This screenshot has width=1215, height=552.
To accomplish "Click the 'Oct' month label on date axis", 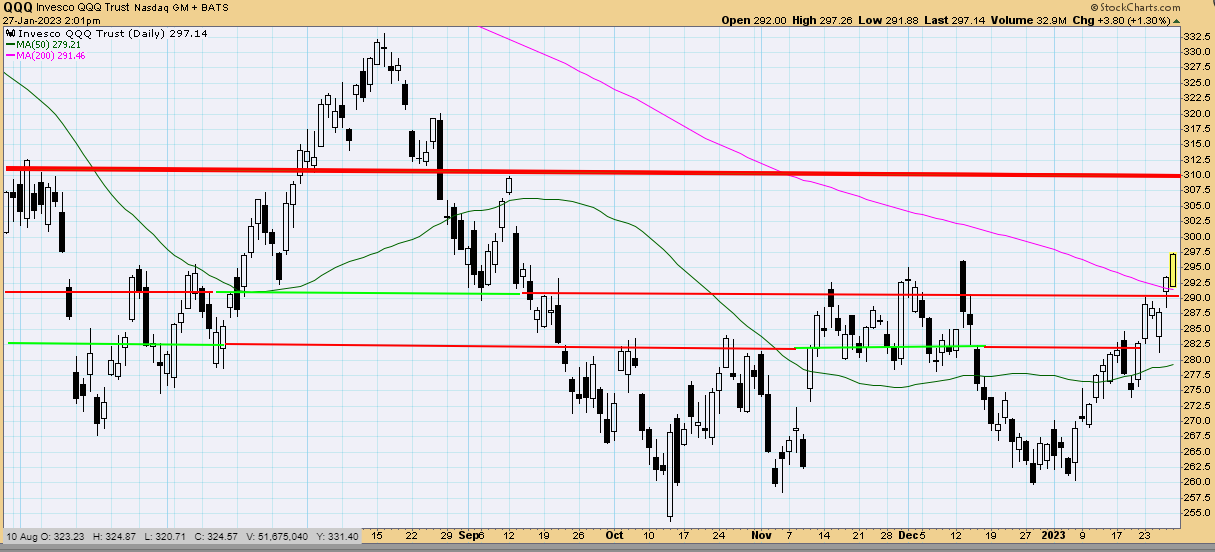I will click(614, 535).
